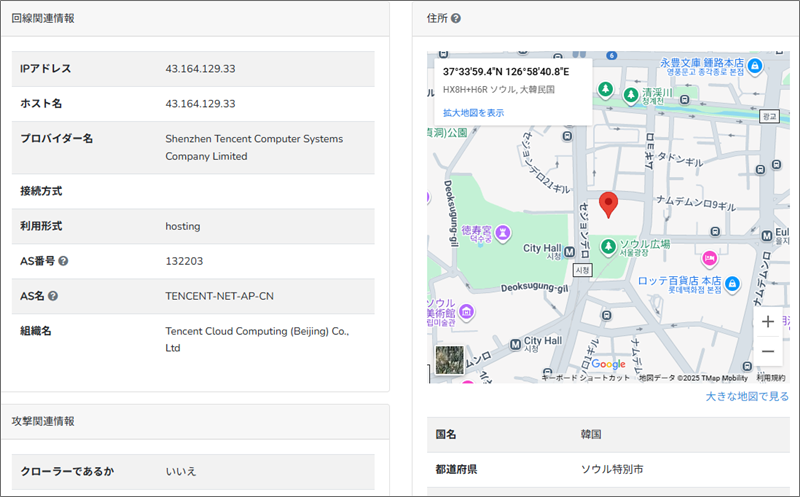800x497 pixels.
Task: Click City Hall metro icon near ソウル広場
Action: pyautogui.click(x=569, y=252)
